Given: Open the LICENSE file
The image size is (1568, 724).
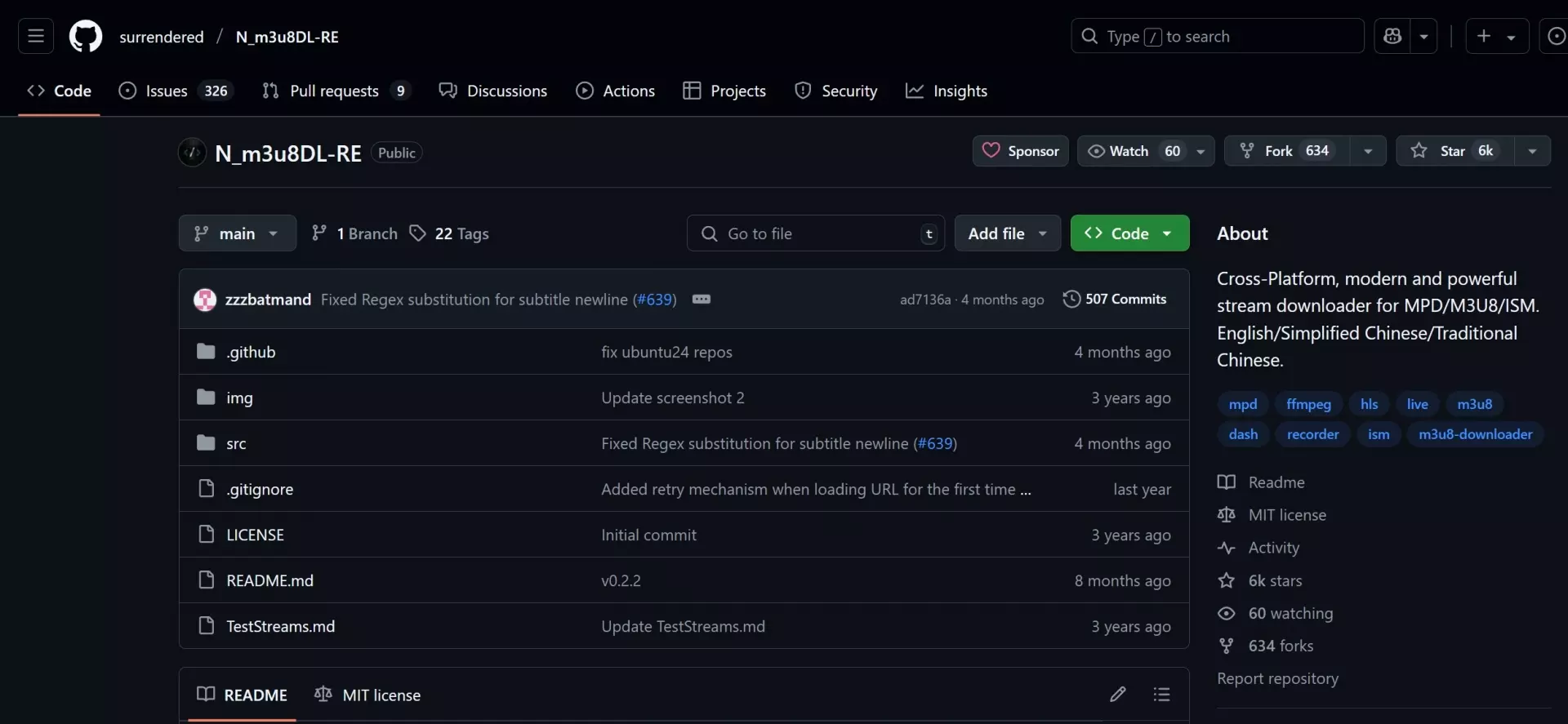Looking at the screenshot, I should click(255, 535).
